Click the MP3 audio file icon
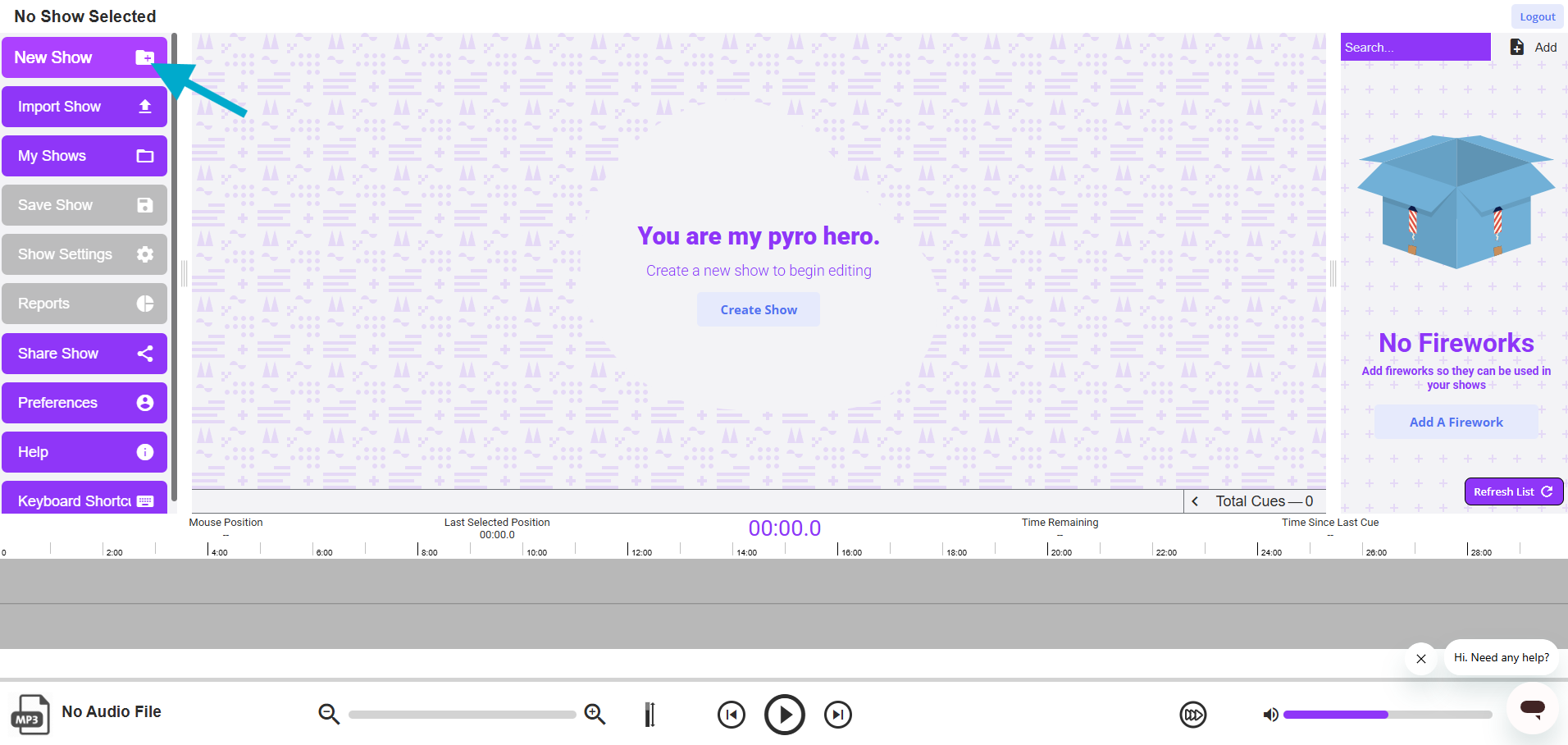The height and width of the screenshot is (745, 1568). tap(30, 714)
